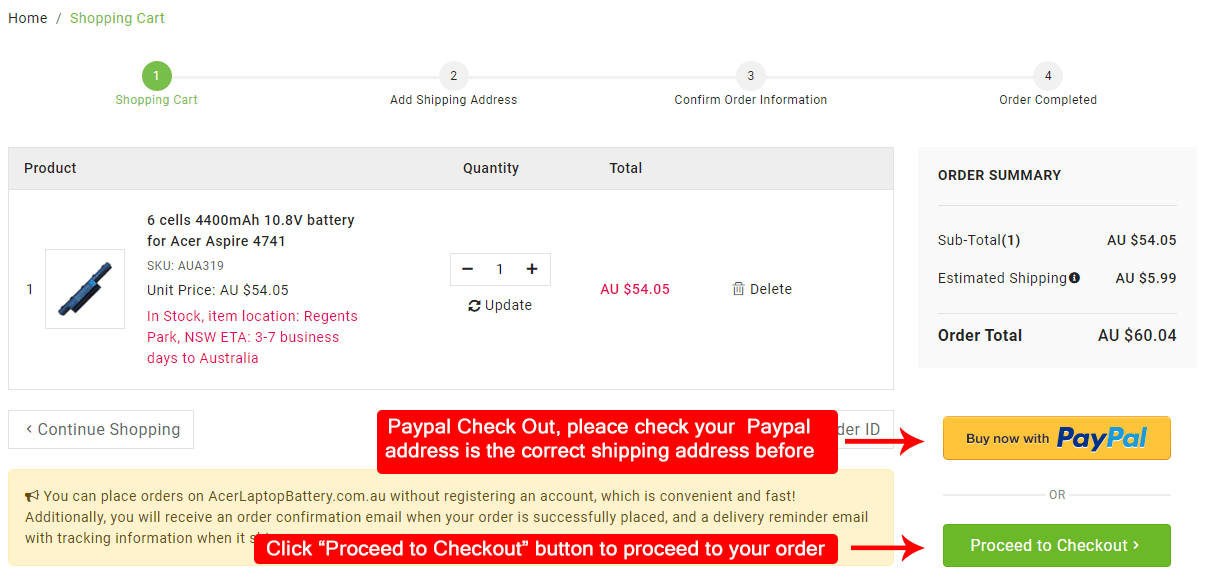Select step 1 Shopping Cart circle
Viewport: 1208px width, 587px height.
coord(156,76)
